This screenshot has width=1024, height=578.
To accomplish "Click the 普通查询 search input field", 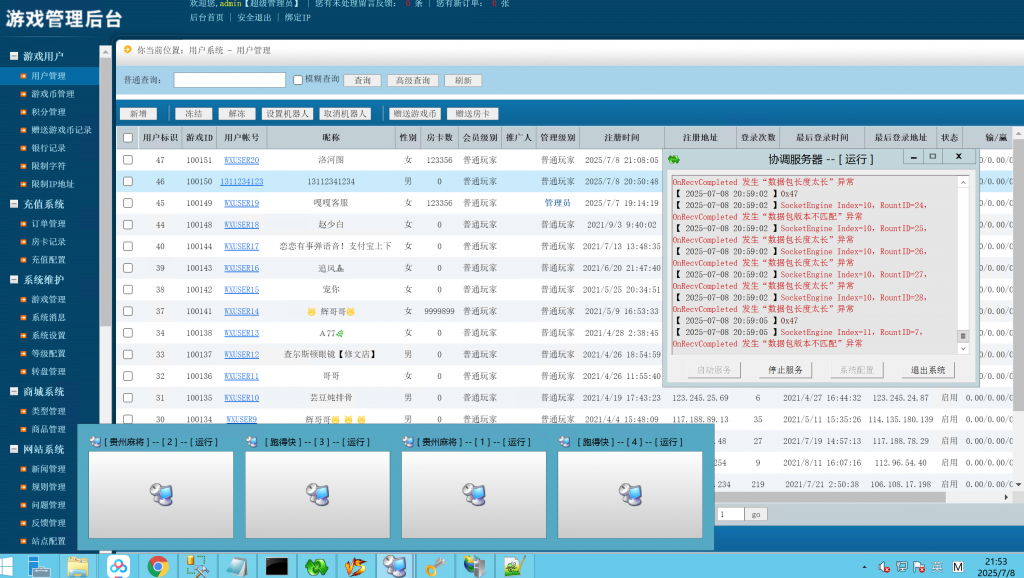I will tap(229, 80).
